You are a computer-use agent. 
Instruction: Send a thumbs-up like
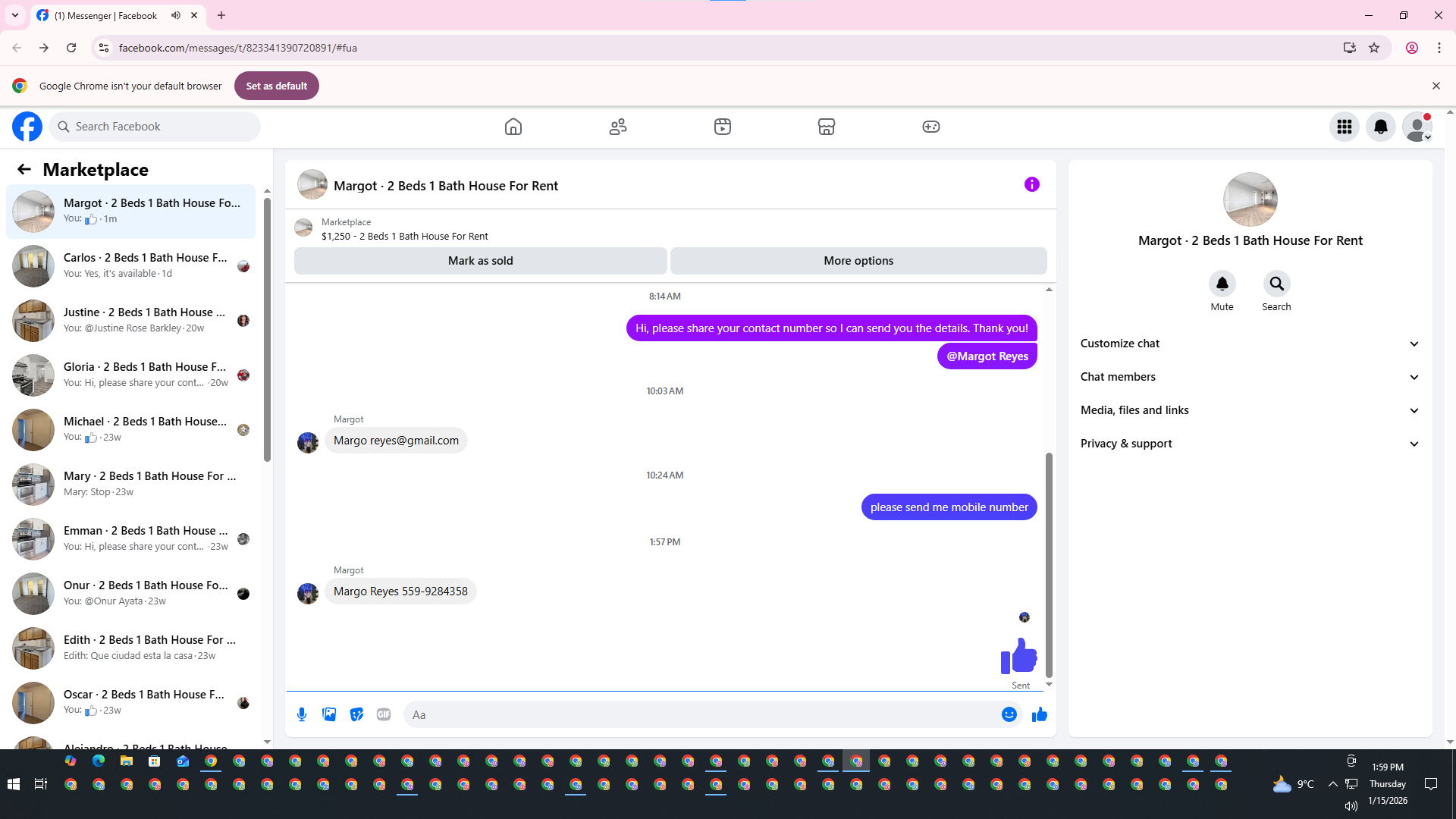[x=1039, y=714]
